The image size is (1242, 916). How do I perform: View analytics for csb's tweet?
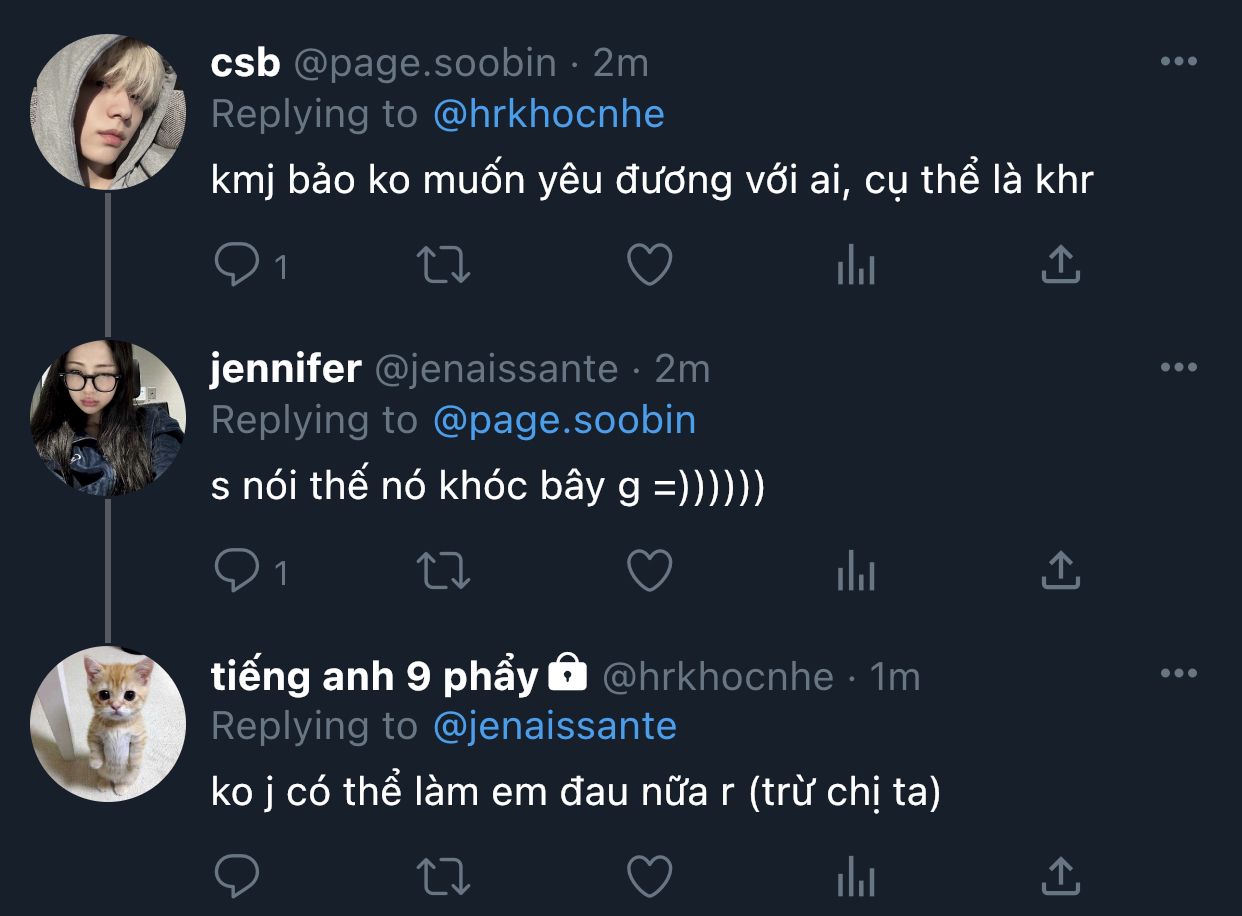855,267
